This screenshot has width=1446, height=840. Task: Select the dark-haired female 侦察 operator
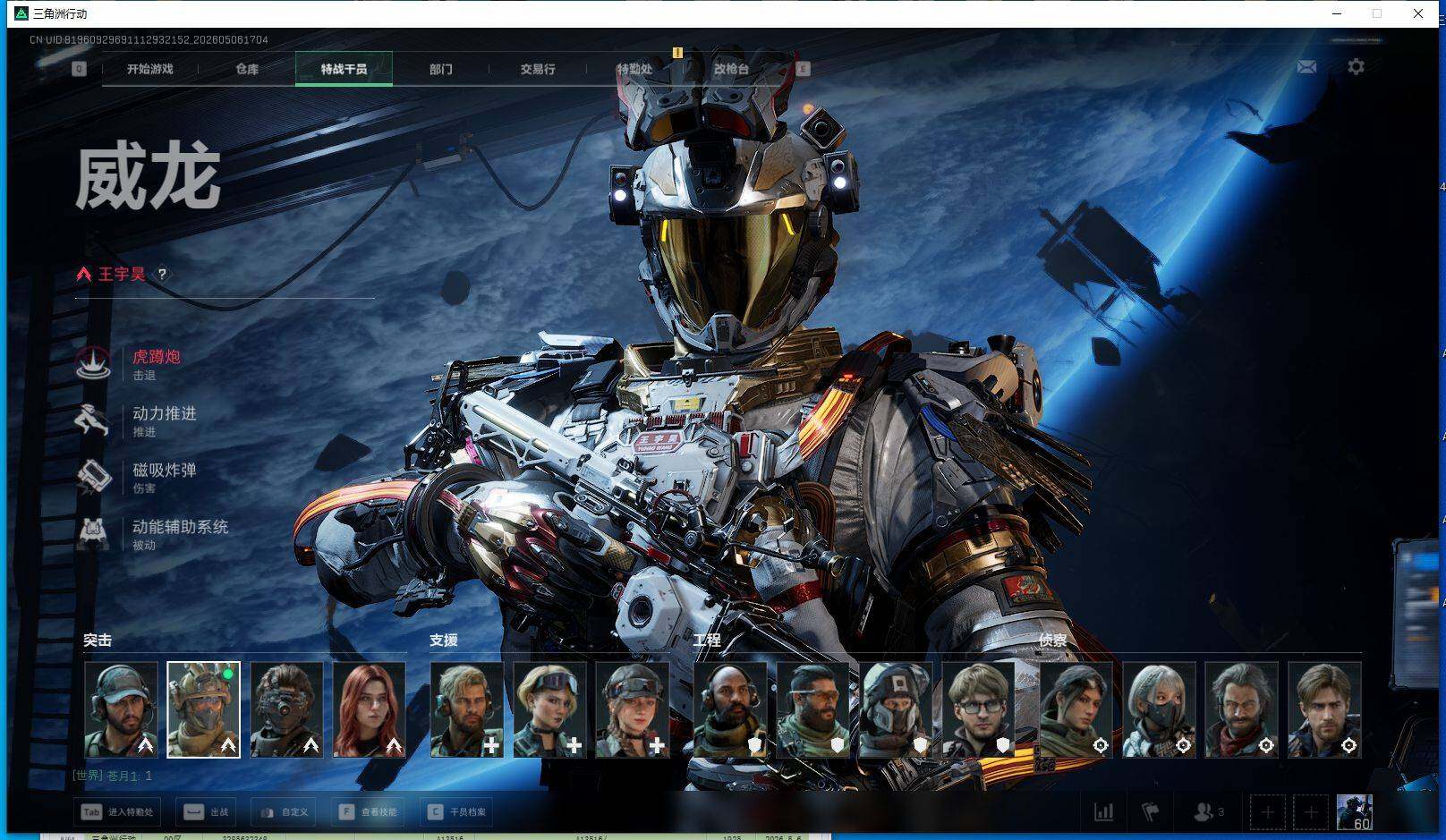[x=1076, y=709]
